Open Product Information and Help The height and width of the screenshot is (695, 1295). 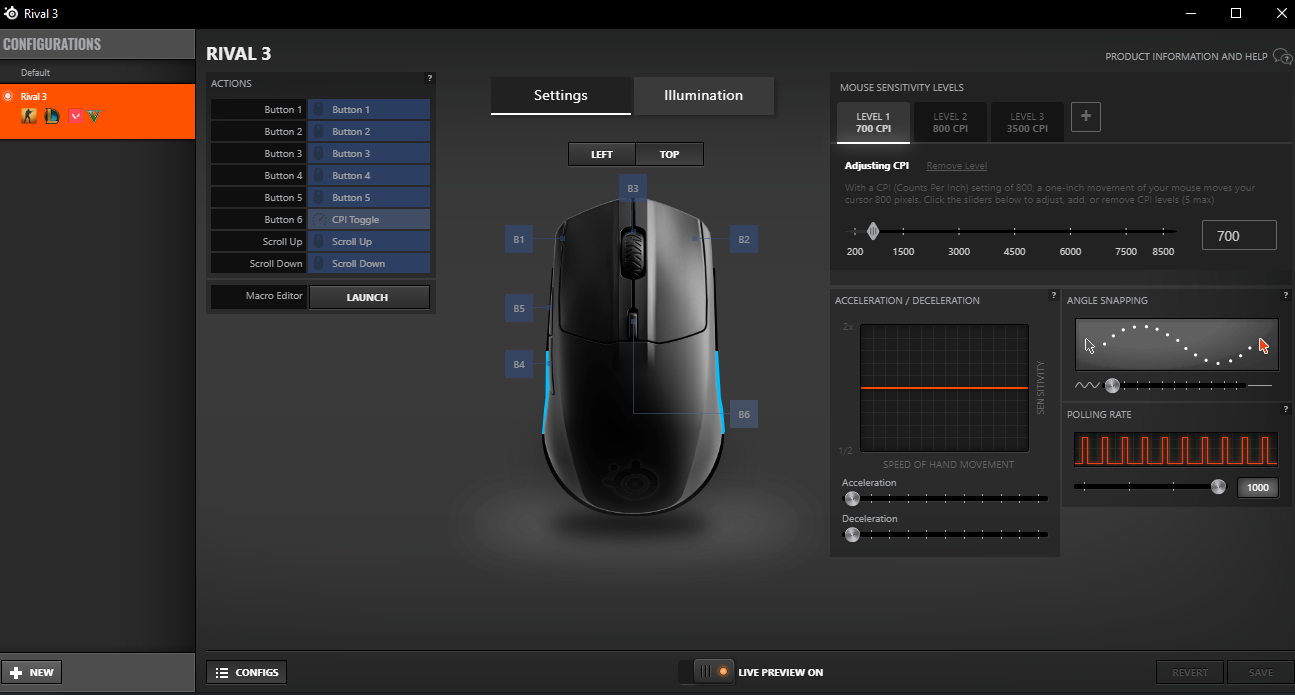(x=1186, y=57)
